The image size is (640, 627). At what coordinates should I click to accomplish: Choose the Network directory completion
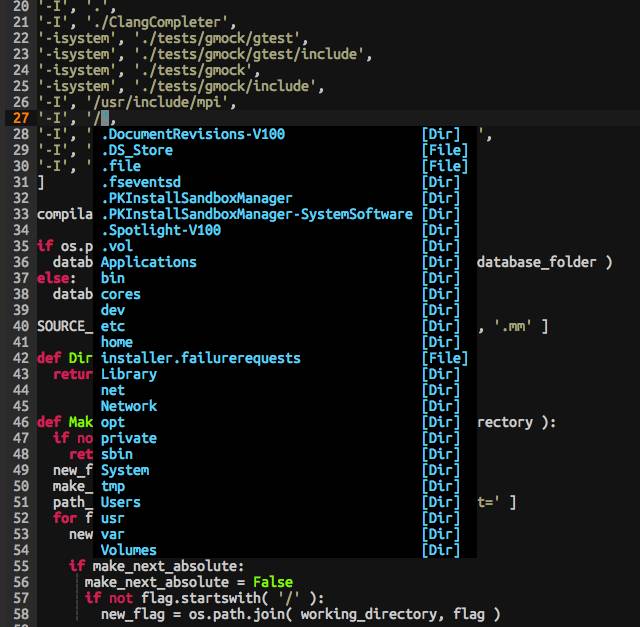point(284,406)
